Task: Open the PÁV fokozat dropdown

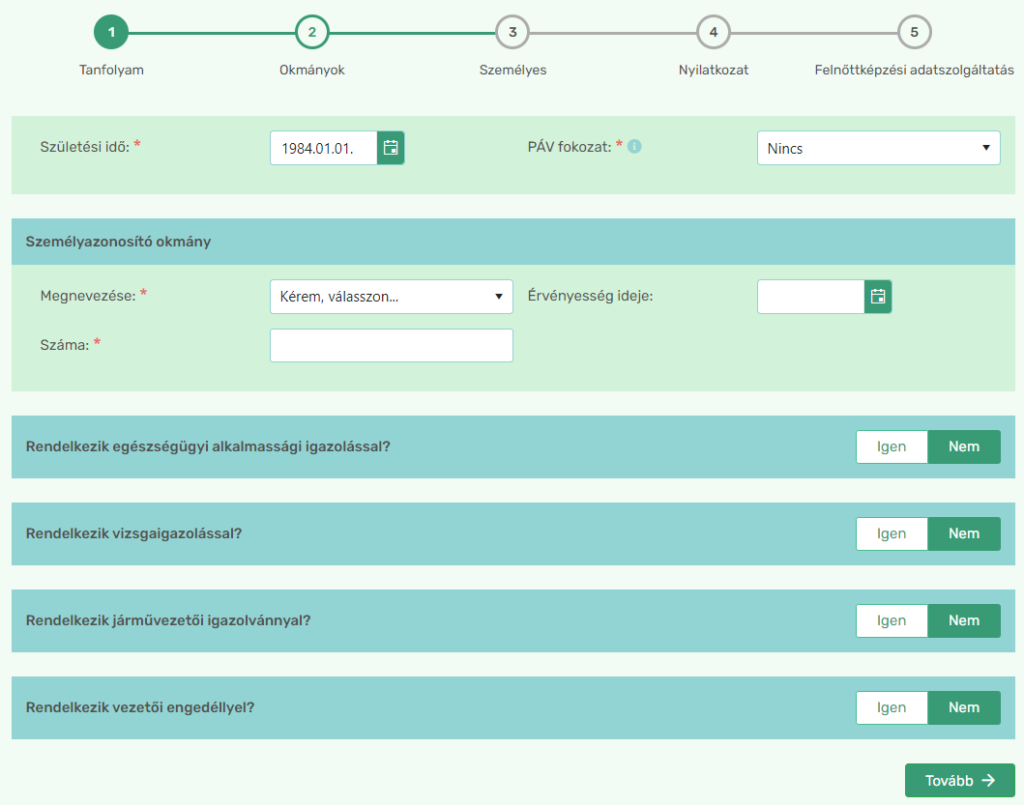Action: pyautogui.click(x=878, y=148)
